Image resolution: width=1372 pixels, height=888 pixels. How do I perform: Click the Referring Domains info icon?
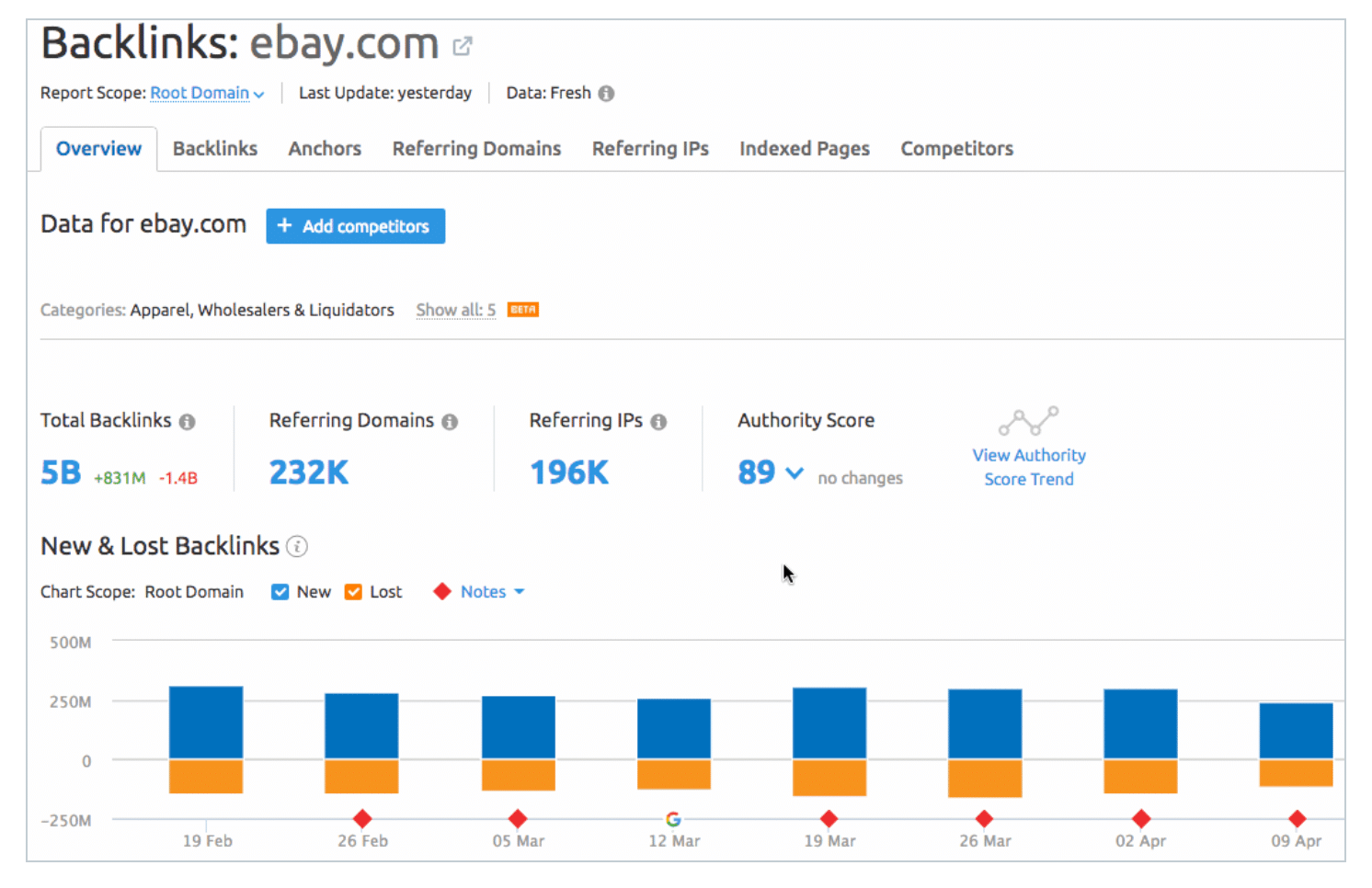(x=450, y=422)
